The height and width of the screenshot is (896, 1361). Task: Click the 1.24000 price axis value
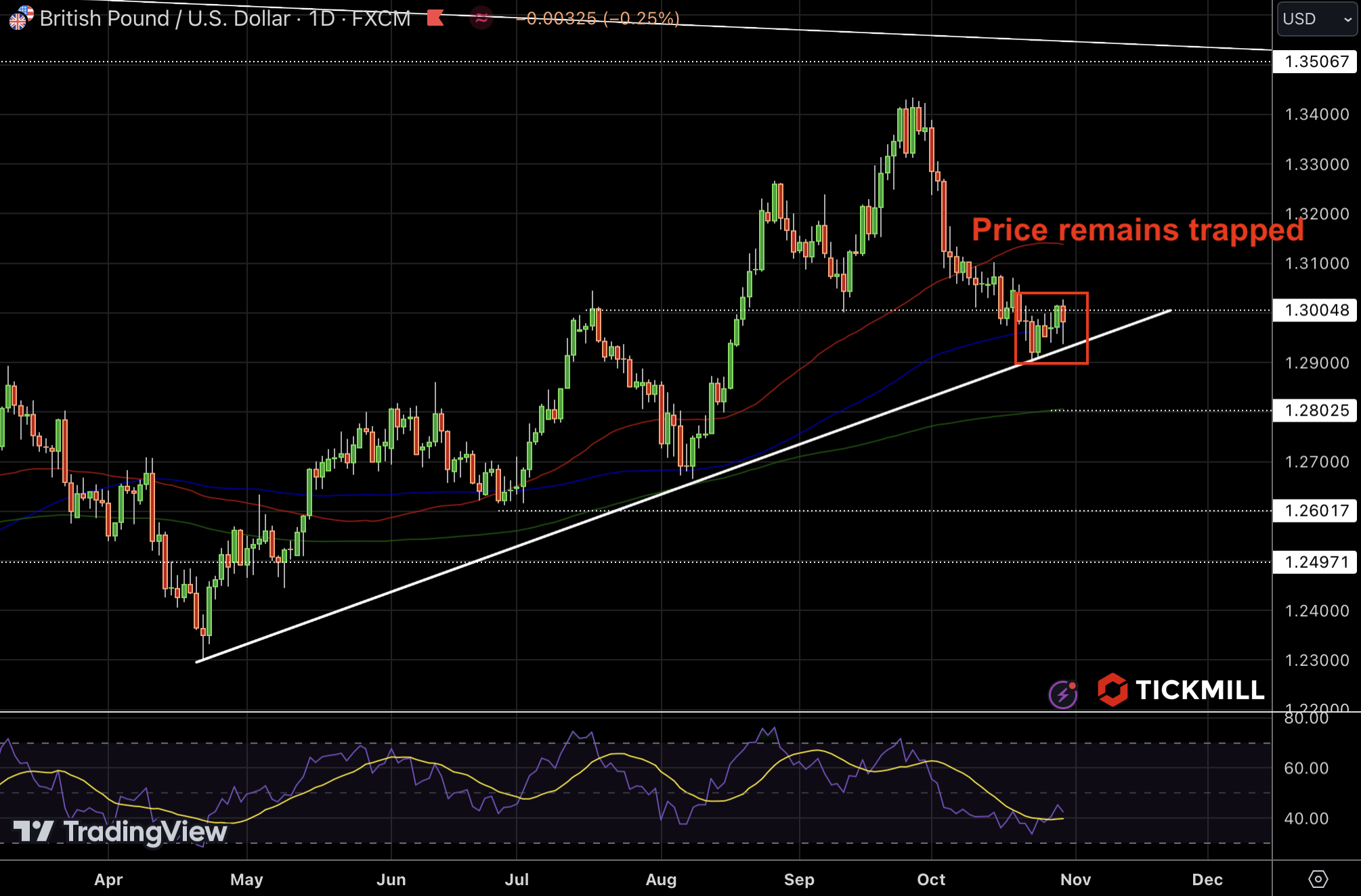(1317, 610)
